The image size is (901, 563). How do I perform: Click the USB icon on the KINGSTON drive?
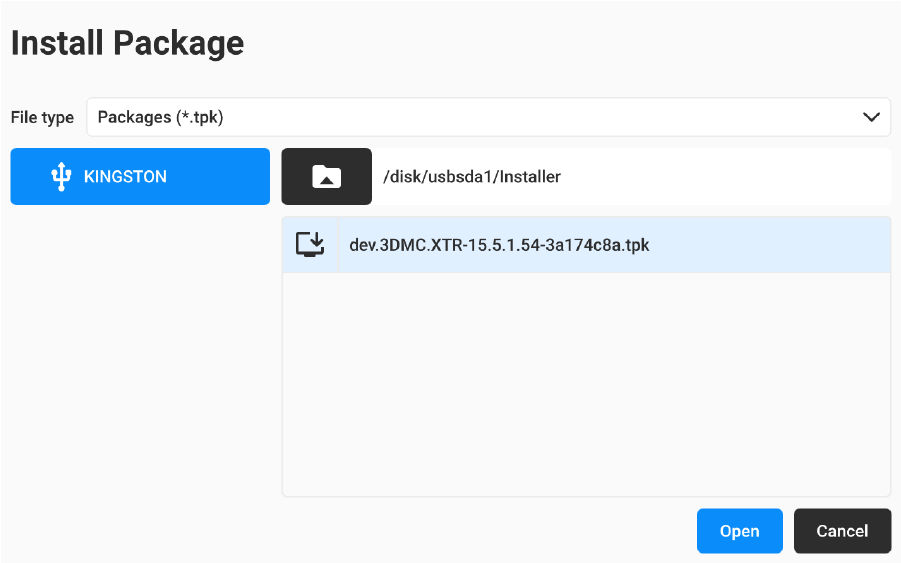point(62,177)
